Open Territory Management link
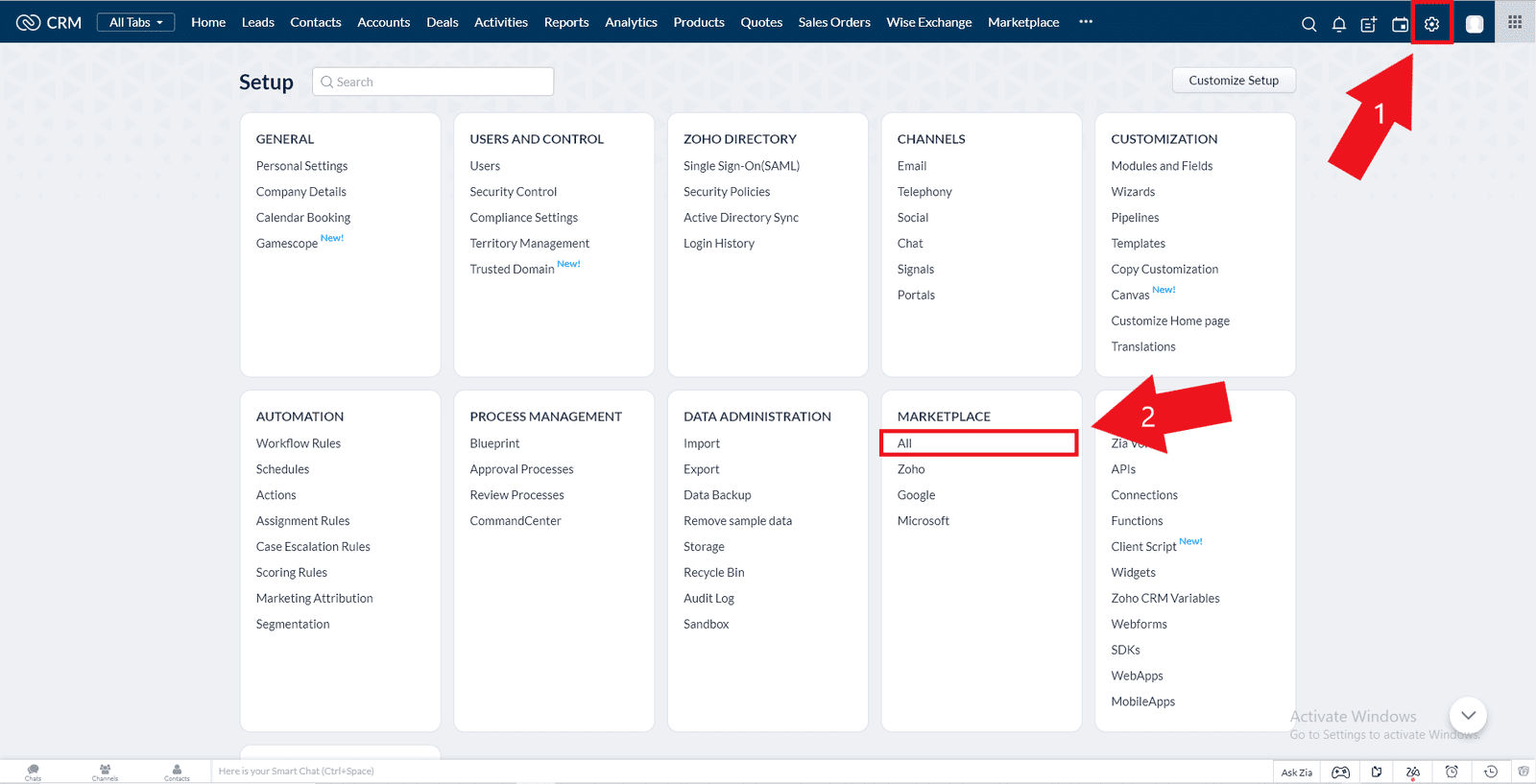This screenshot has height=784, width=1536. (x=530, y=244)
